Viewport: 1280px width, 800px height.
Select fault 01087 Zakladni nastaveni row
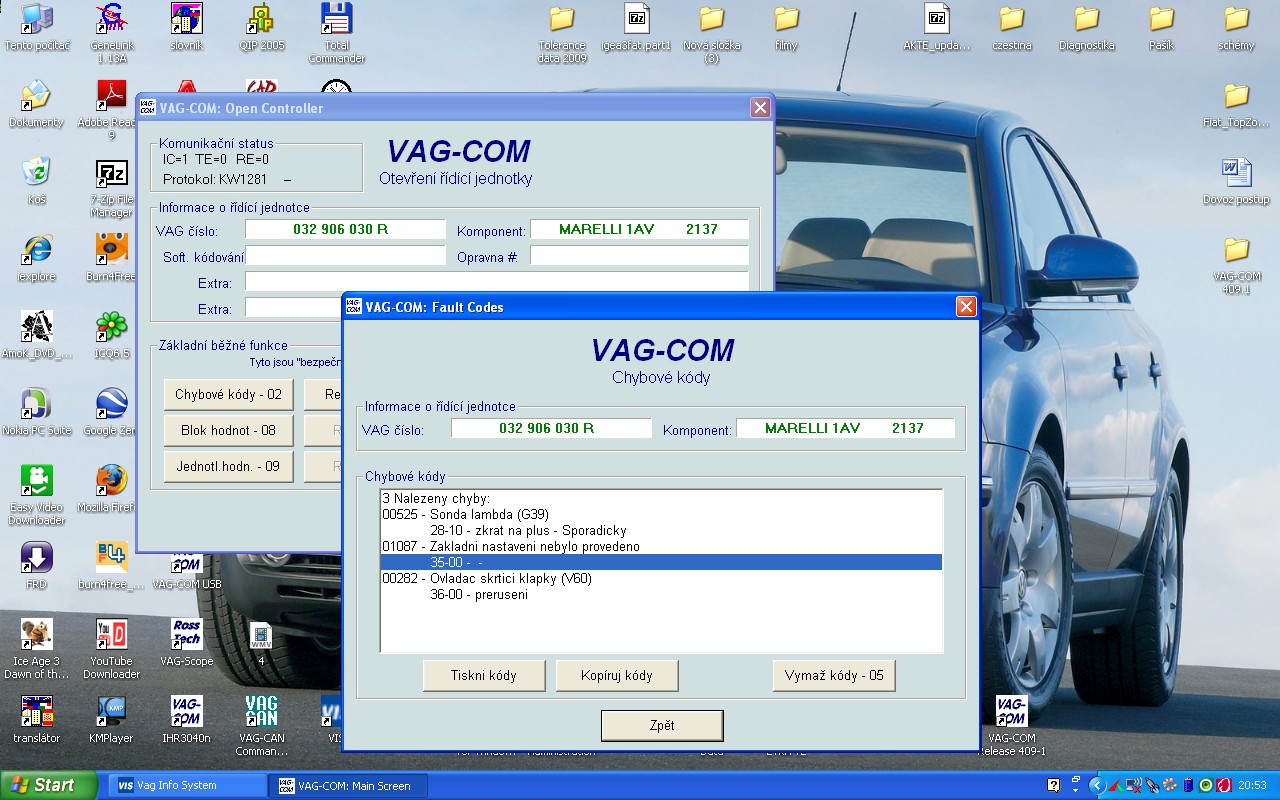tap(661, 546)
